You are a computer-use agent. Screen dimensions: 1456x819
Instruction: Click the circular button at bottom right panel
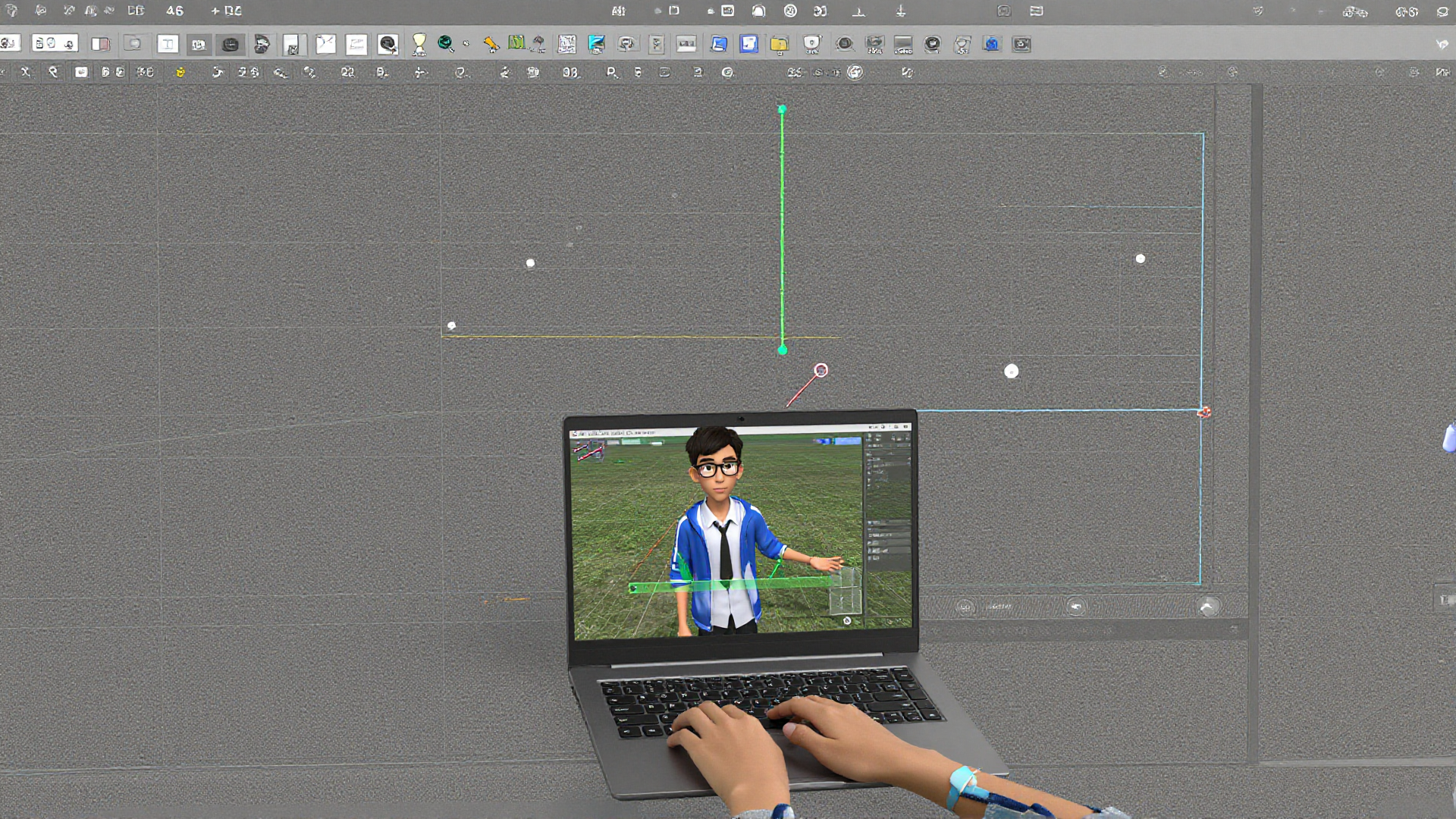(x=1208, y=607)
